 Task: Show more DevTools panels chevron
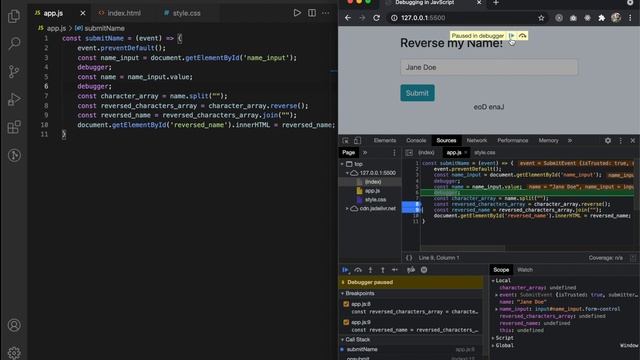pyautogui.click(x=570, y=140)
